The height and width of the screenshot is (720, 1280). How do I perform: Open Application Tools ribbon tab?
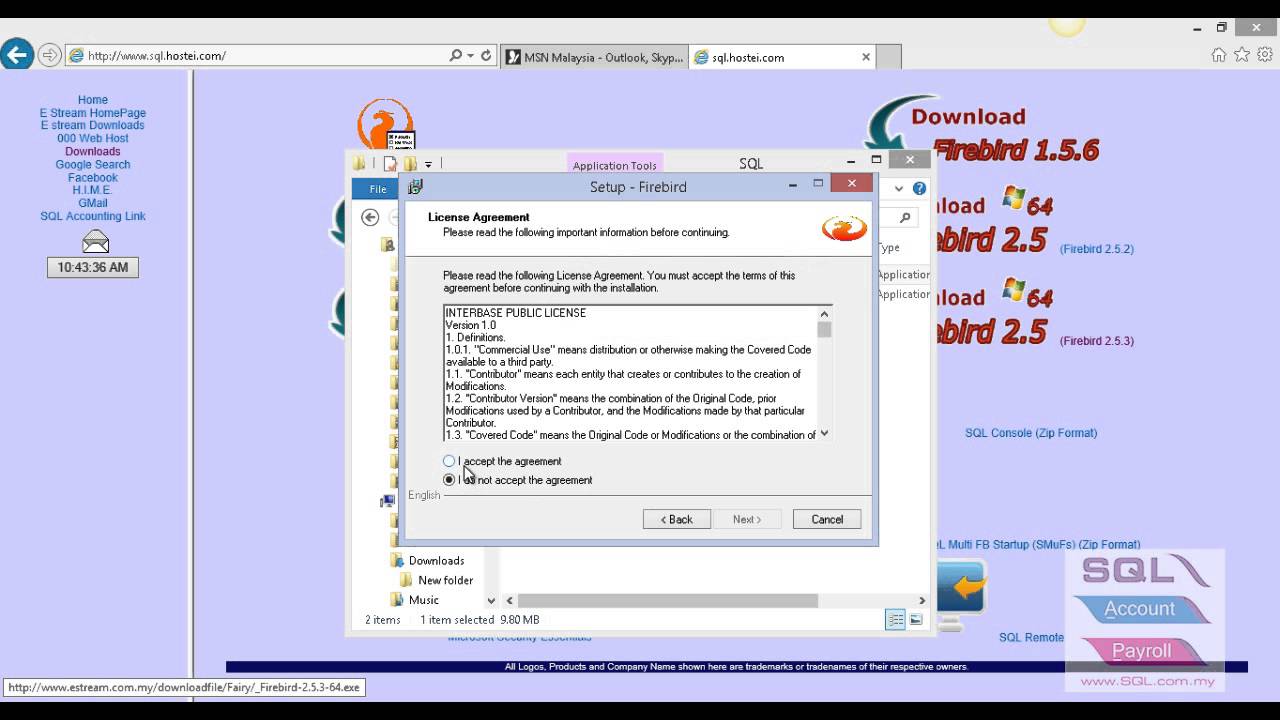click(615, 165)
